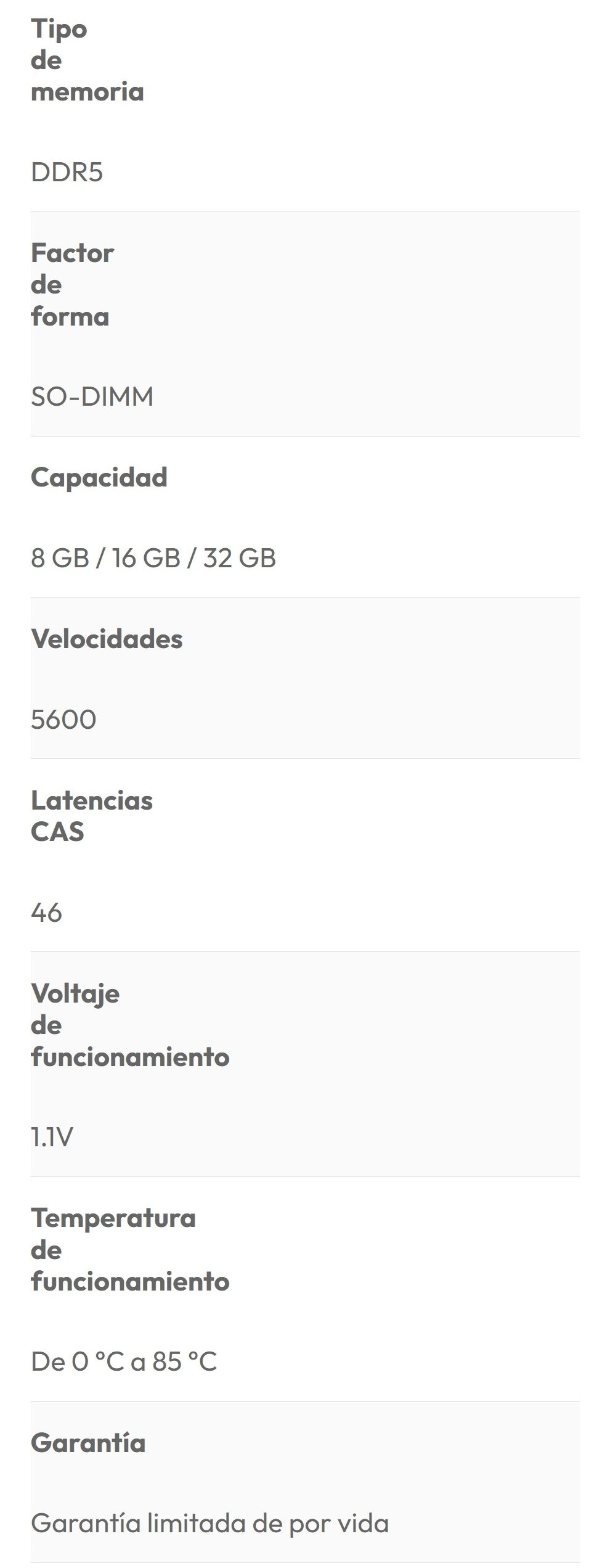610x1568 pixels.
Task: Click the 1.1V voltage value
Action: pyautogui.click(x=52, y=1136)
